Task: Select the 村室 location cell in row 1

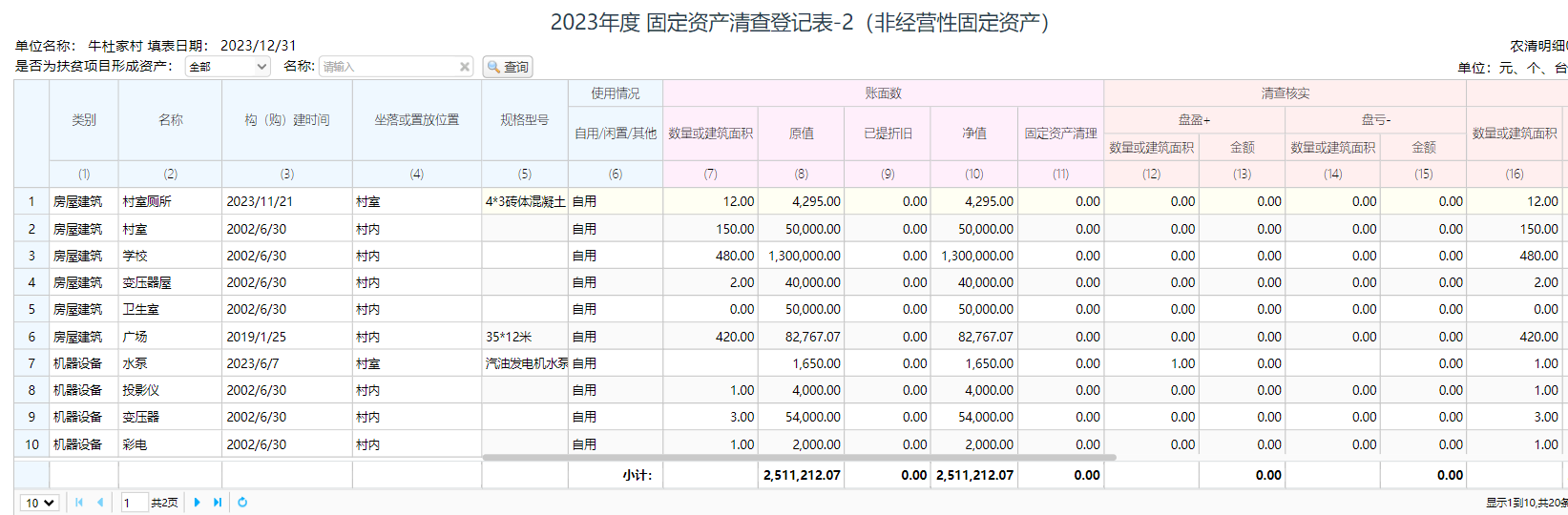Action: click(417, 201)
